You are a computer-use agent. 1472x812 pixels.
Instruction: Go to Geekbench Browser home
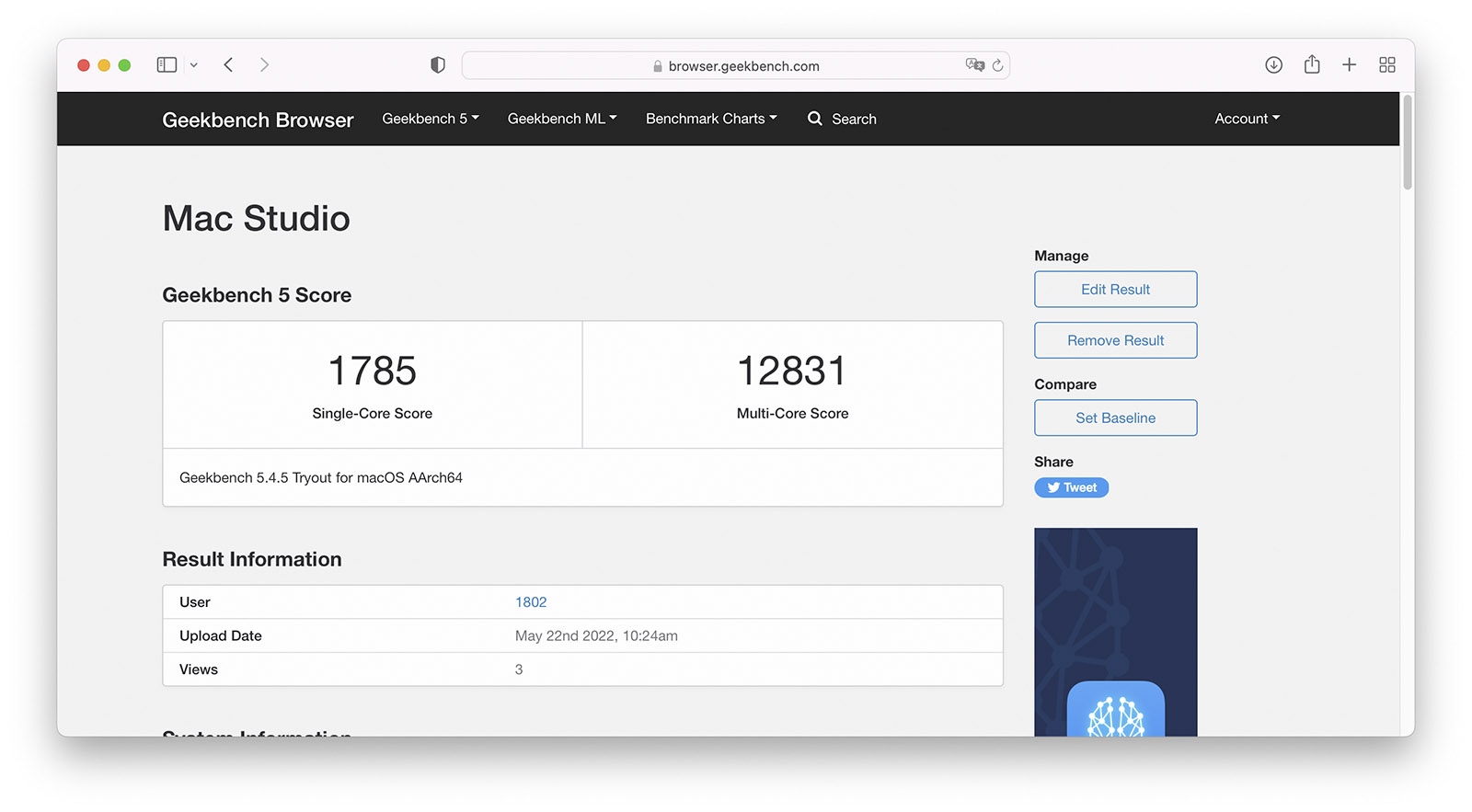point(258,120)
